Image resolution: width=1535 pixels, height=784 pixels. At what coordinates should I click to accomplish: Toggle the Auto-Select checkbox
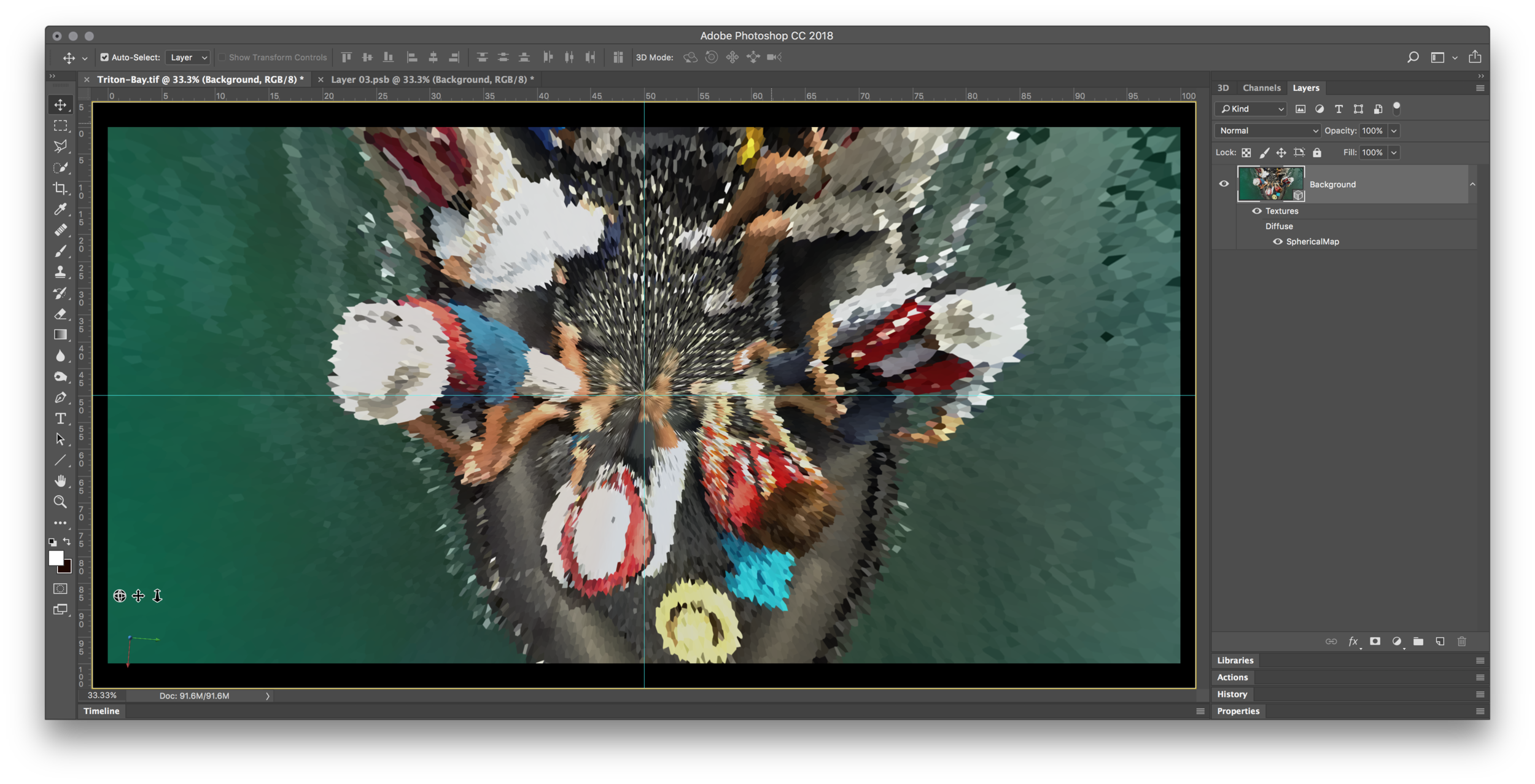tap(104, 57)
